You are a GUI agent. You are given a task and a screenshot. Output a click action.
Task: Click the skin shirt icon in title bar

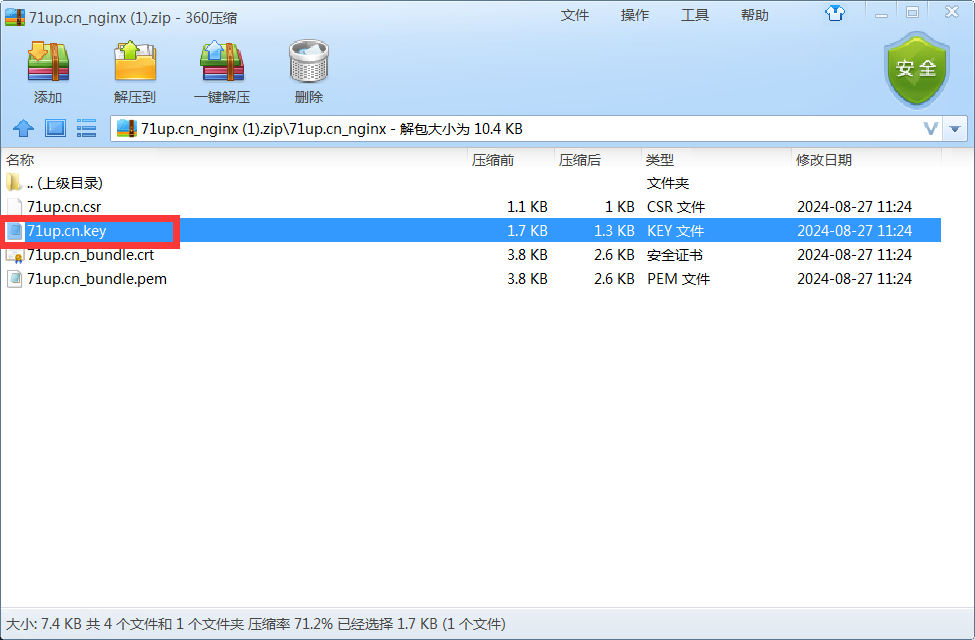coord(834,13)
